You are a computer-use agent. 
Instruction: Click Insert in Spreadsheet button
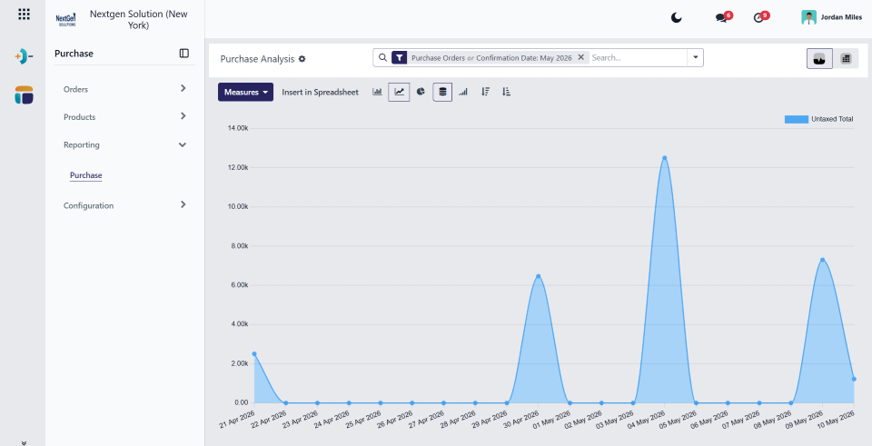tap(320, 92)
